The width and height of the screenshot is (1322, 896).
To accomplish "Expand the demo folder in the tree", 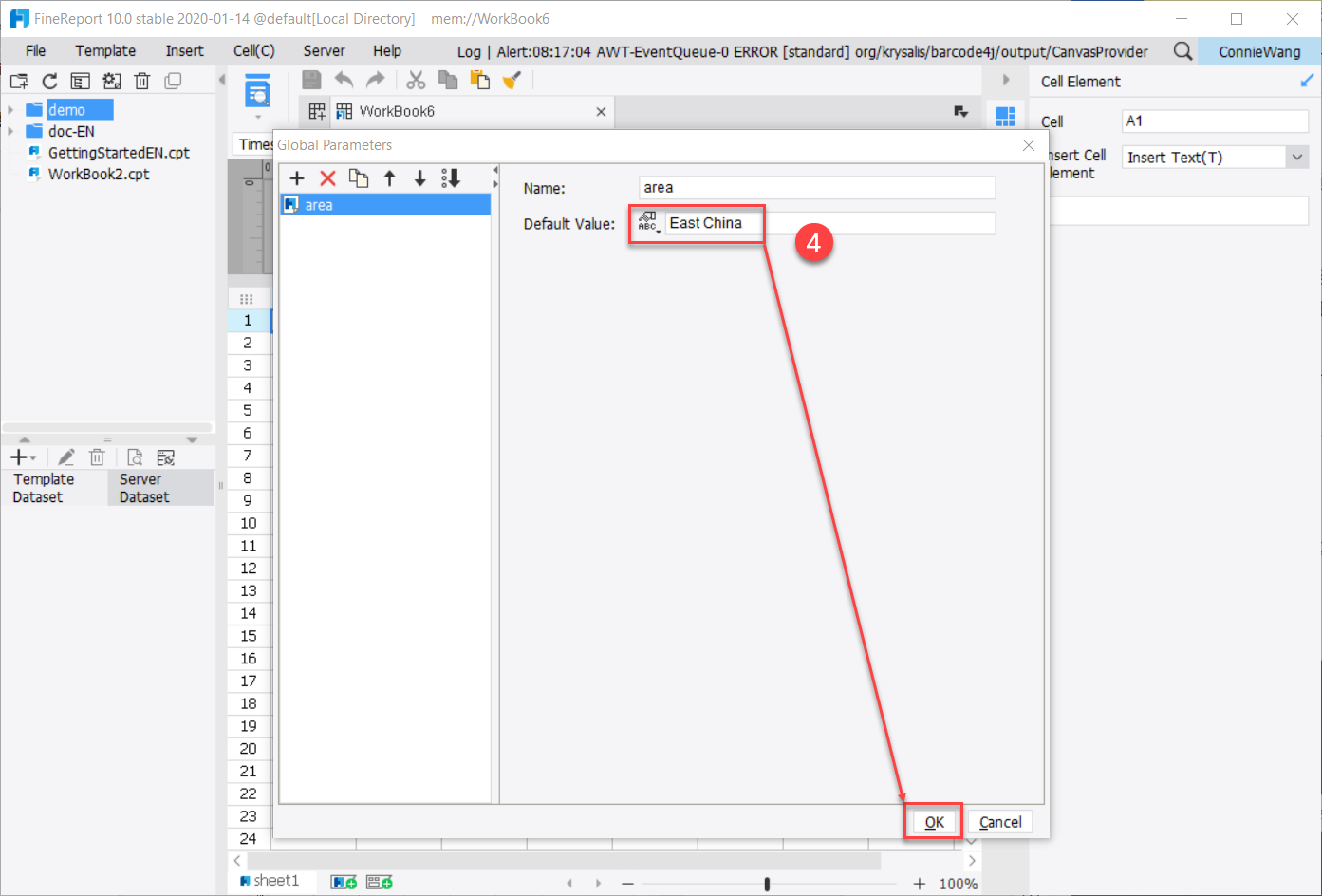I will 9,108.
